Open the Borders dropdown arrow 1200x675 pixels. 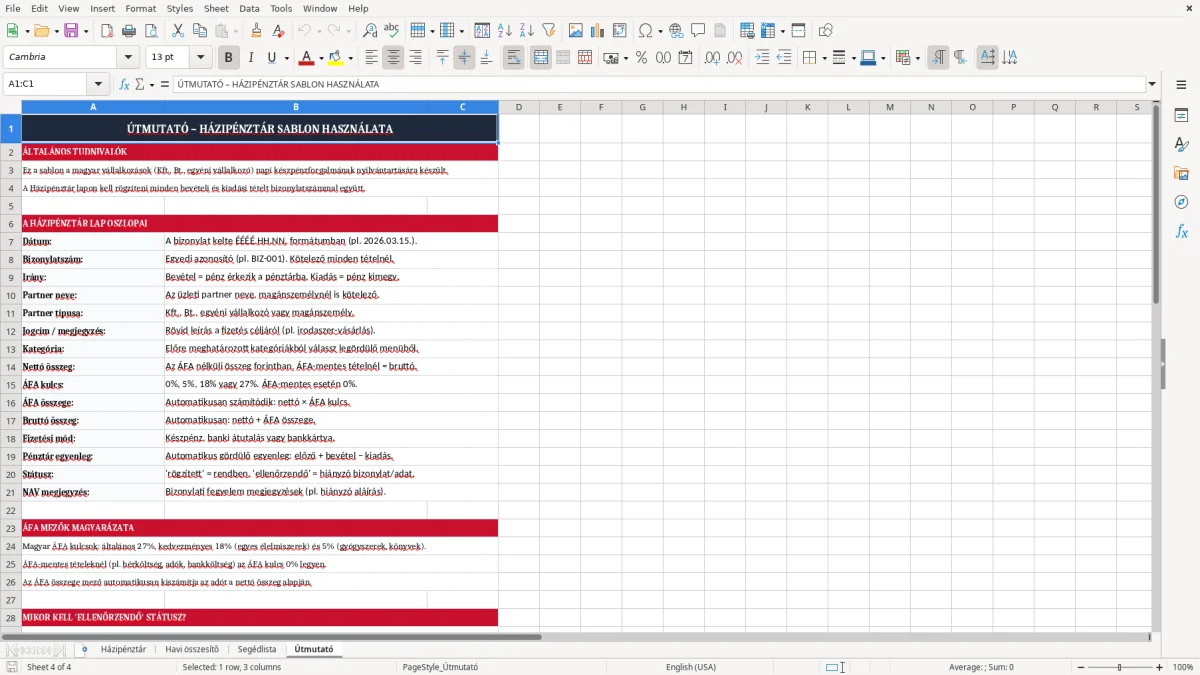[824, 58]
